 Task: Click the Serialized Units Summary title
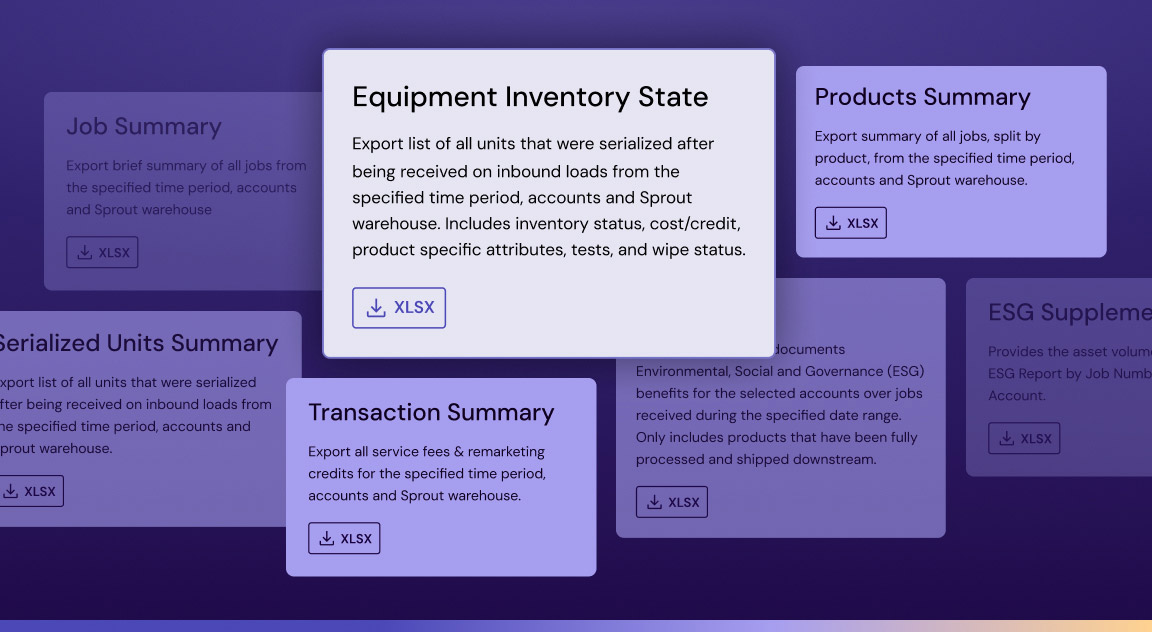[137, 343]
